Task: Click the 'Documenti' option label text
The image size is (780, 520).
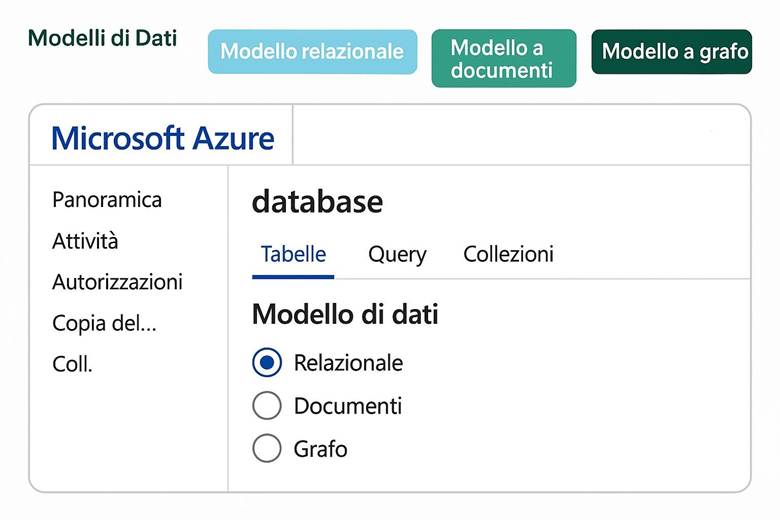Action: [x=348, y=406]
